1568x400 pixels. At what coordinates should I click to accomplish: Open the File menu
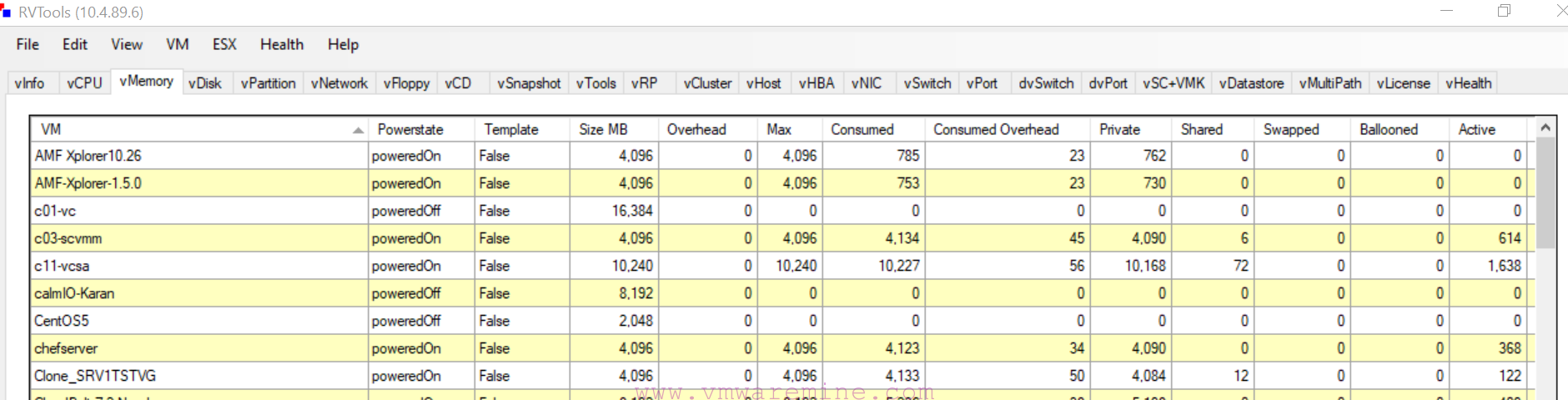(x=28, y=45)
